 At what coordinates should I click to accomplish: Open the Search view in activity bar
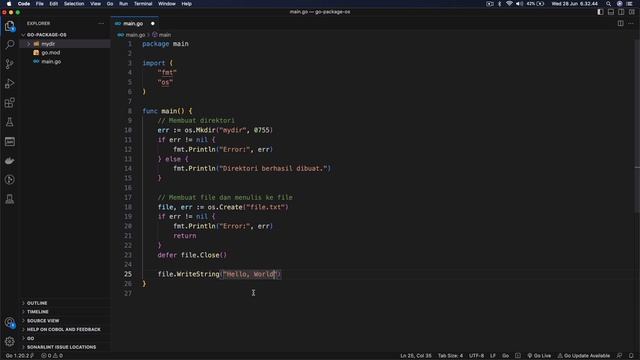click(x=10, y=44)
